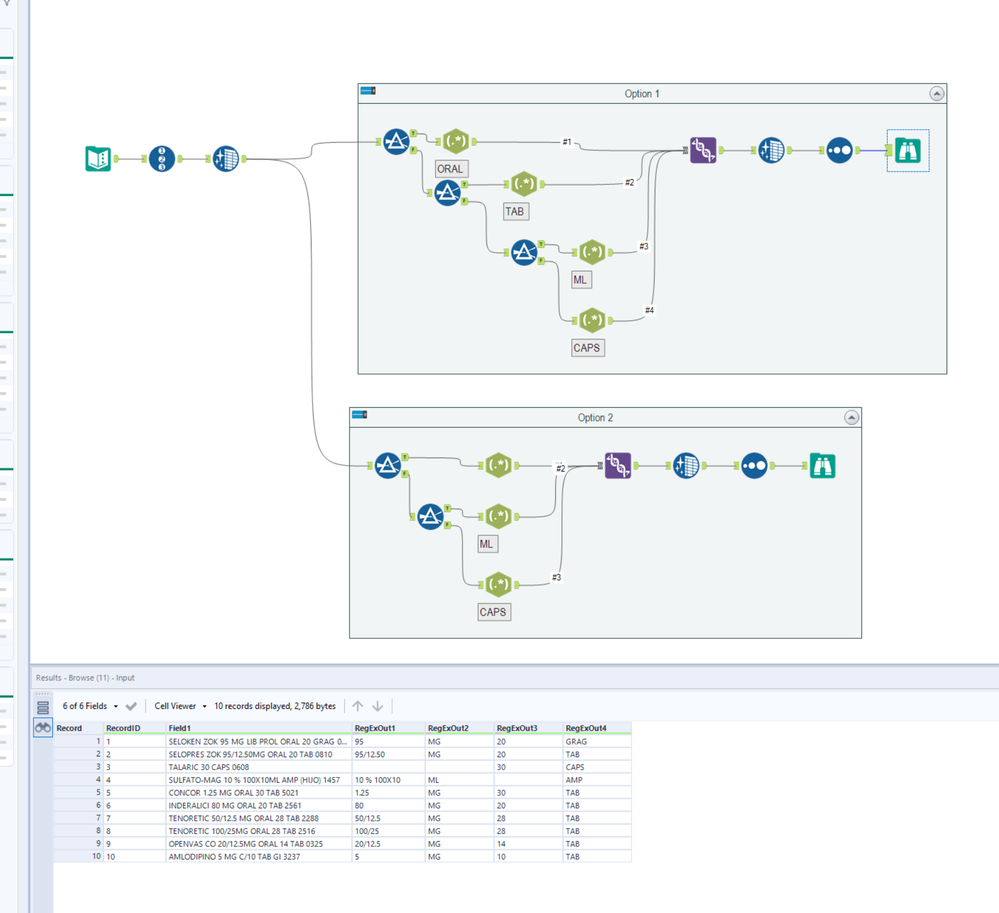The image size is (999, 913).
Task: Select the GRAG cell in RegExOut4
Action: click(x=598, y=742)
